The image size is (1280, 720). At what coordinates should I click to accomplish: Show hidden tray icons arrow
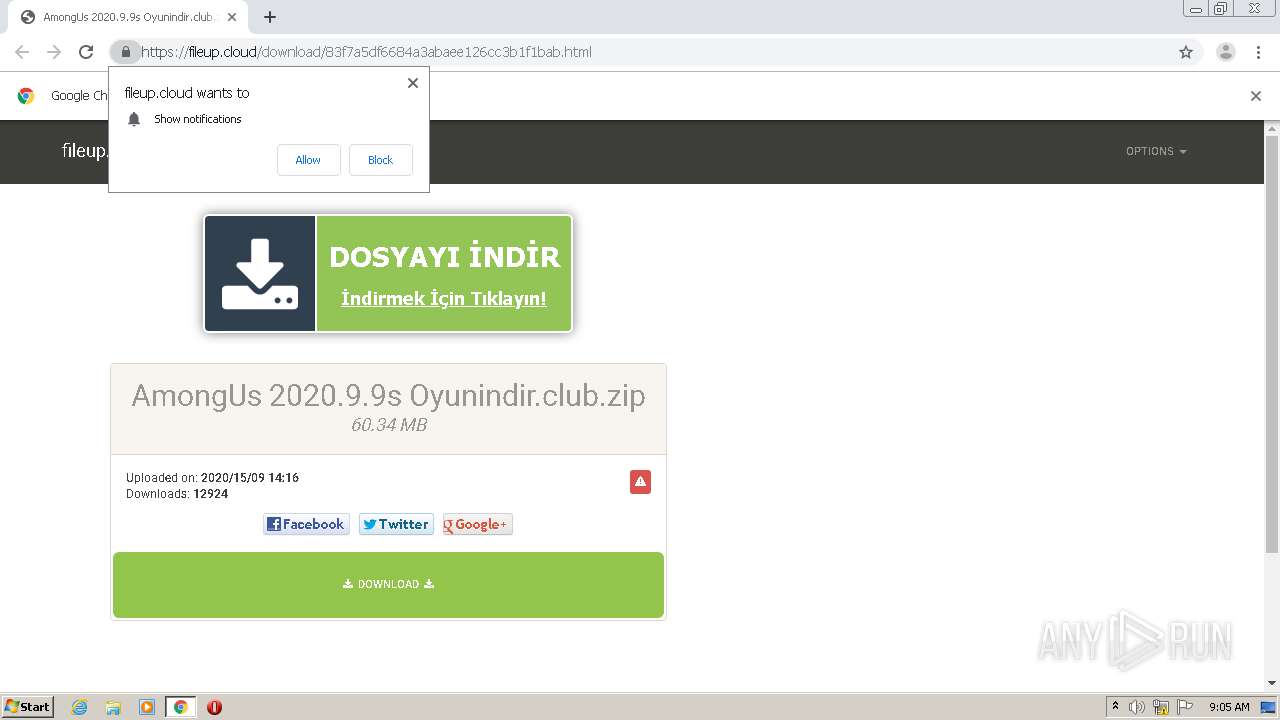[x=1116, y=707]
